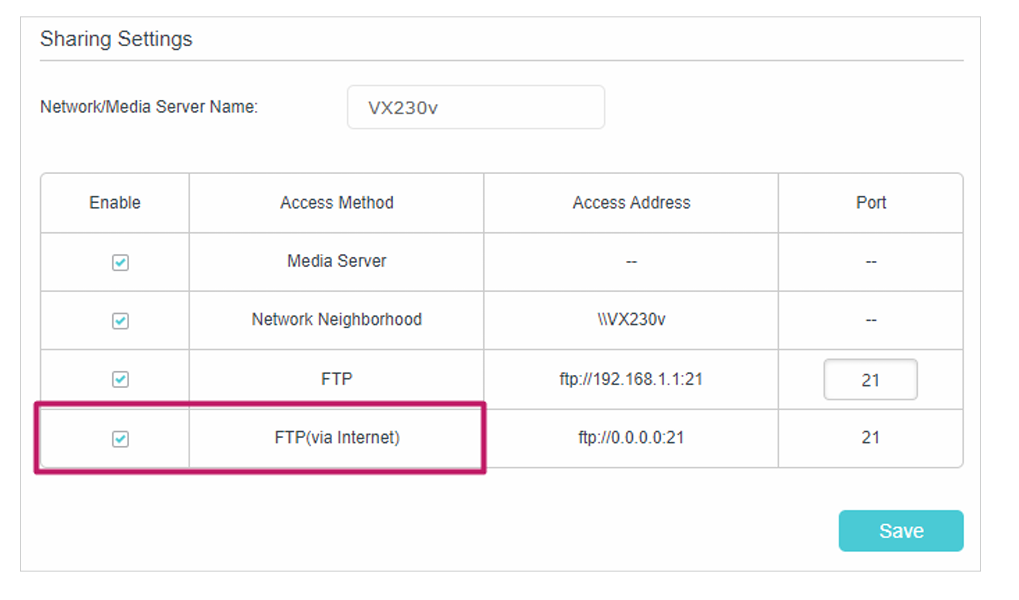The height and width of the screenshot is (600, 1019).
Task: Click the FTP Port number field
Action: (x=869, y=379)
